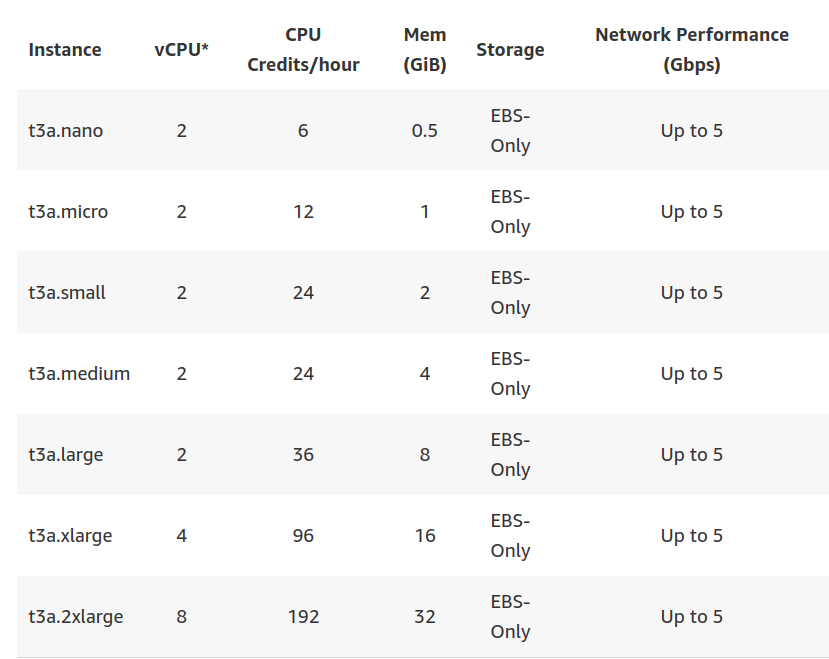The height and width of the screenshot is (659, 829).
Task: Click EBS-Only storage in t3a.large row
Action: (x=510, y=455)
